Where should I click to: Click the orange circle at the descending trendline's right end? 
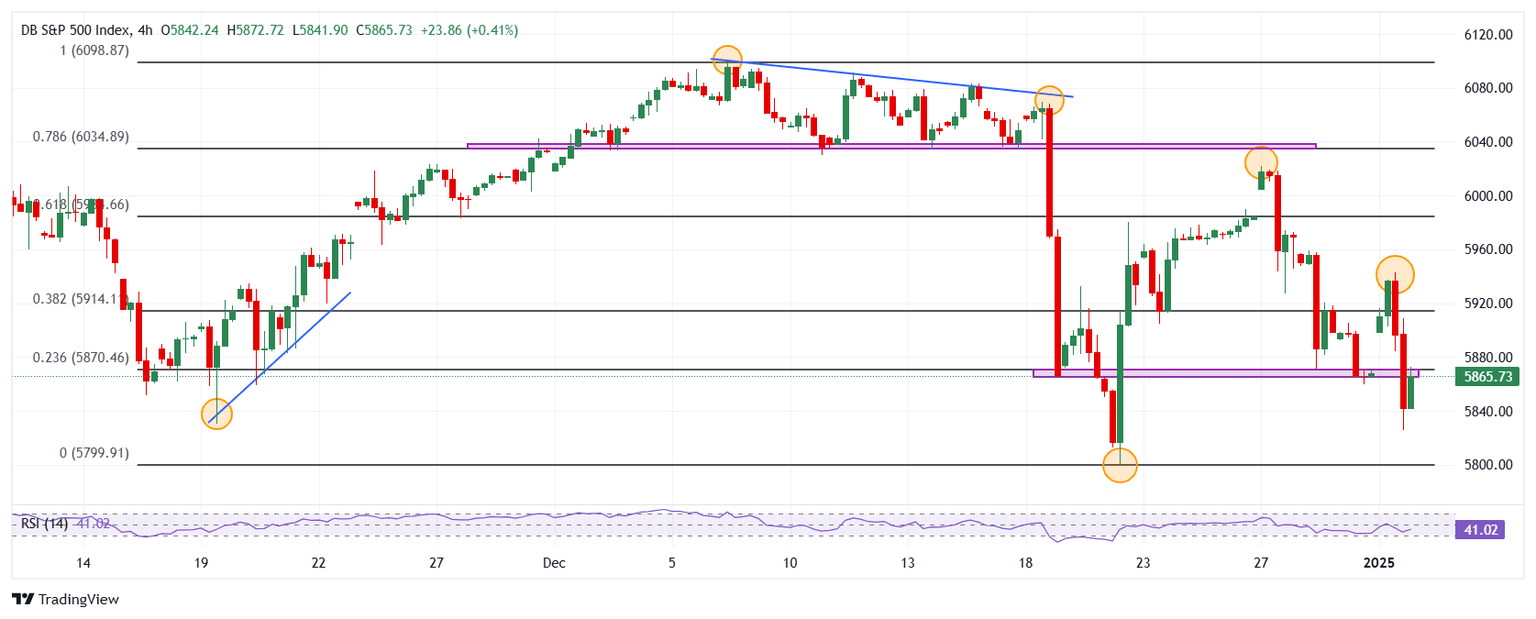click(1048, 99)
